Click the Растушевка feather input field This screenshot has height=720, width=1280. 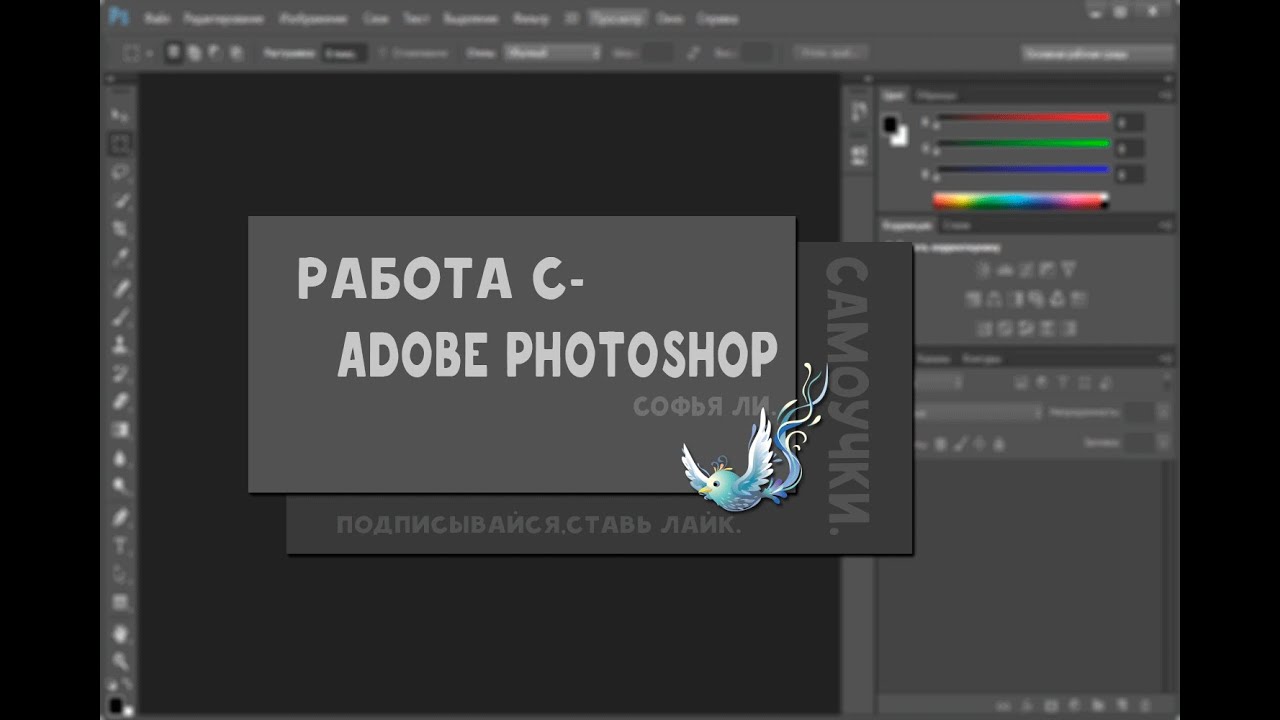[x=343, y=52]
